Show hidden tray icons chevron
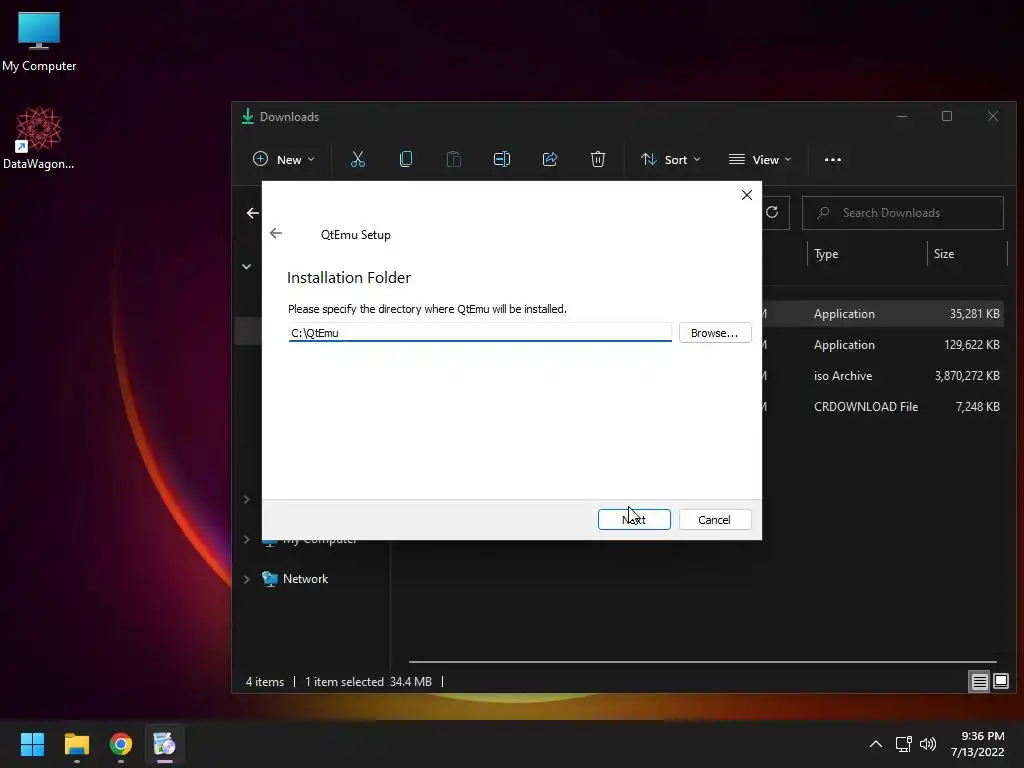This screenshot has width=1024, height=768. coord(876,744)
